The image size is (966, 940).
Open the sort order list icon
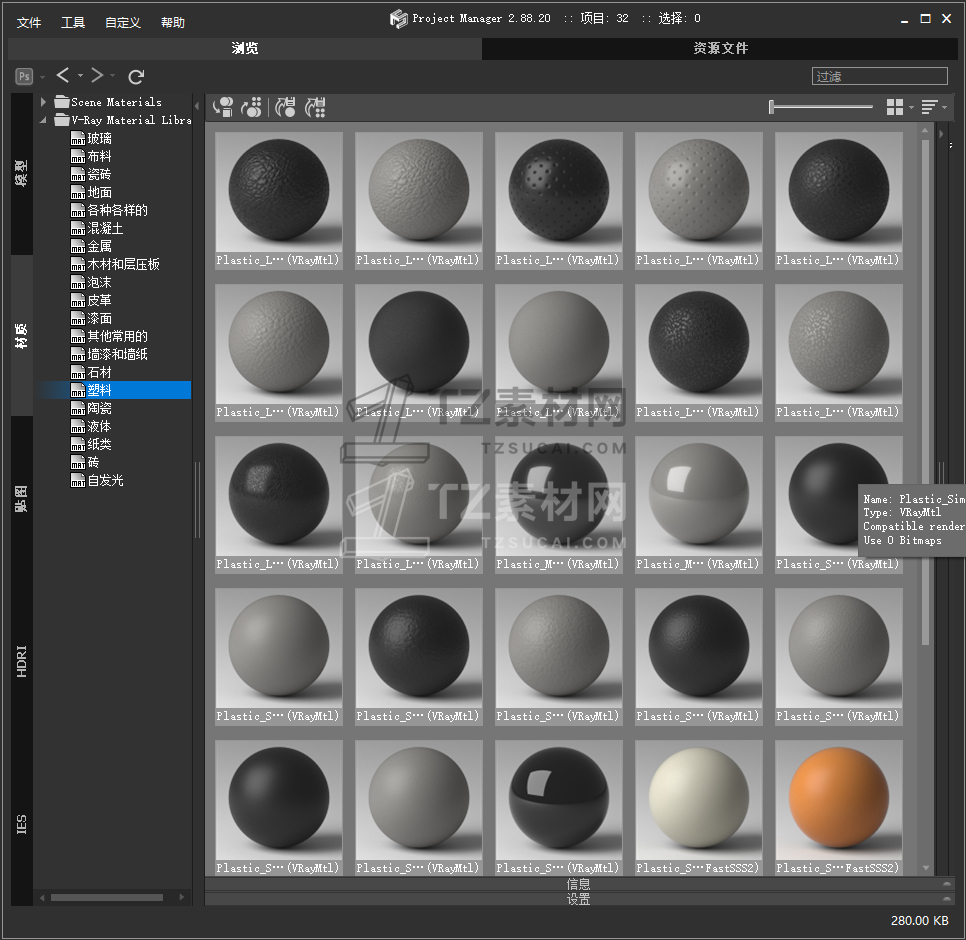point(929,107)
